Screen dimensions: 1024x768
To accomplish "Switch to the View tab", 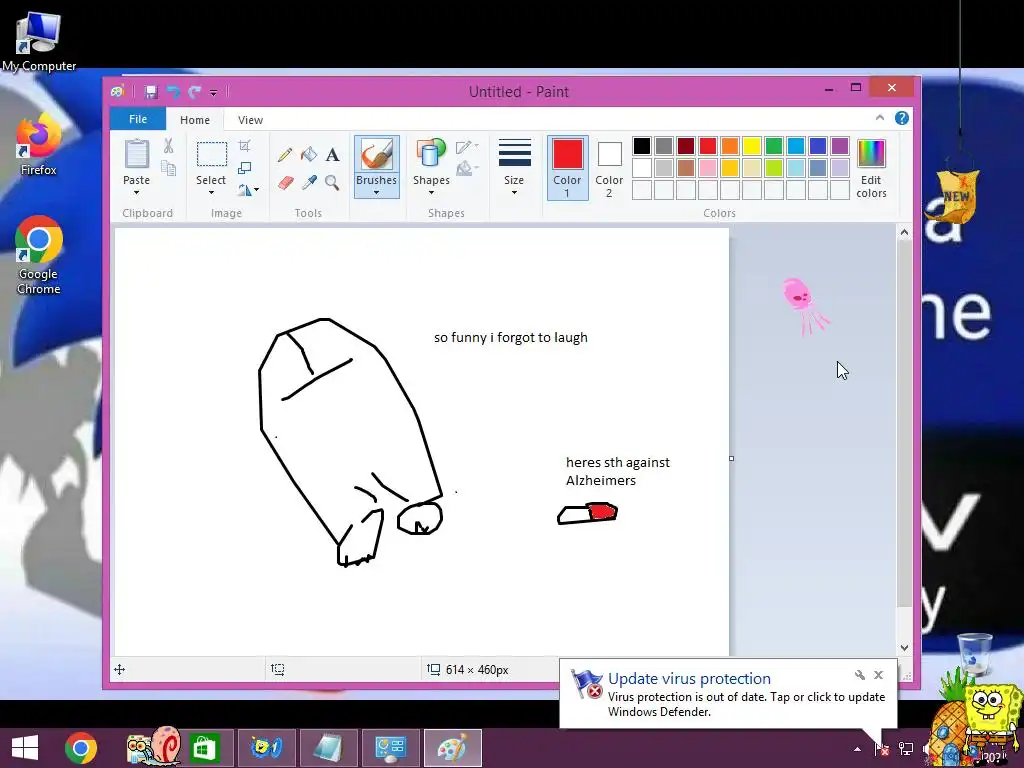I will click(x=250, y=120).
